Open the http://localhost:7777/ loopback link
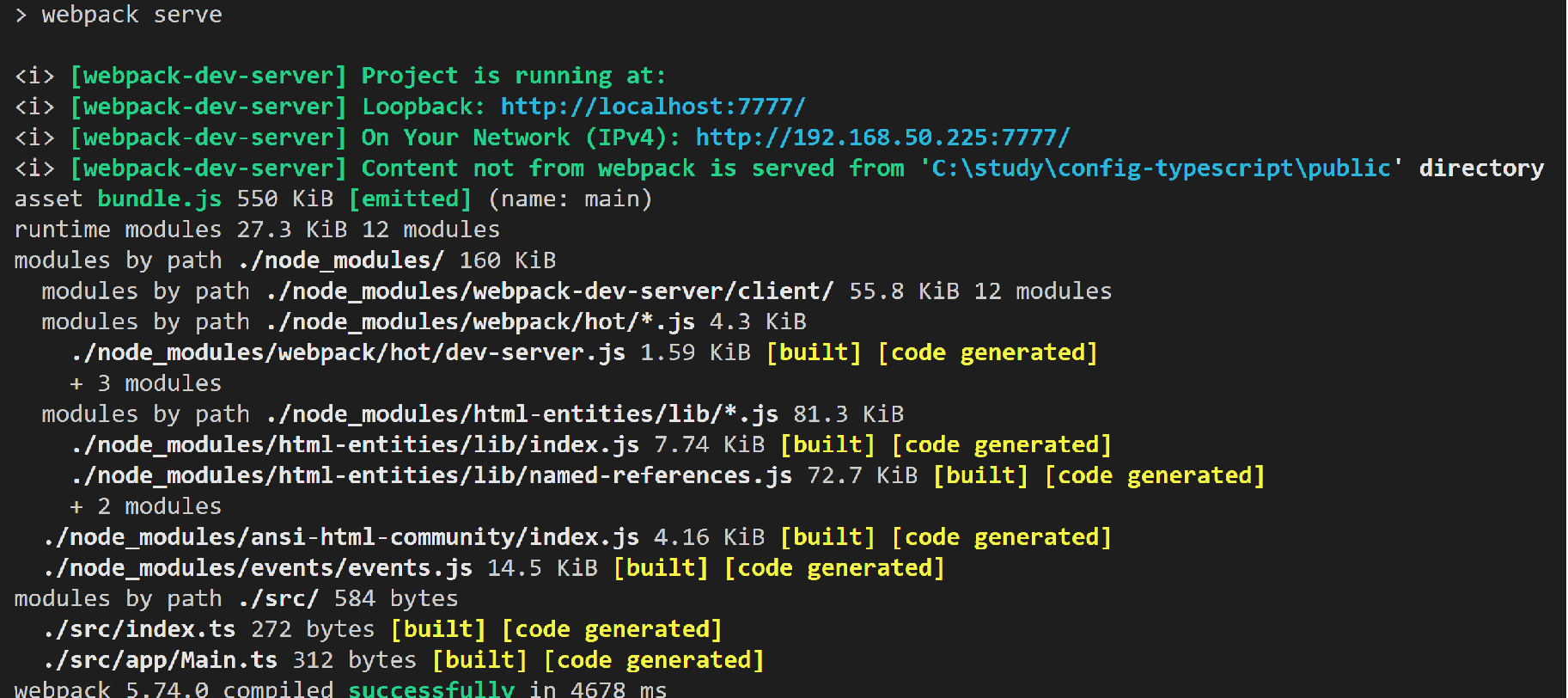The image size is (1568, 698). point(653,107)
